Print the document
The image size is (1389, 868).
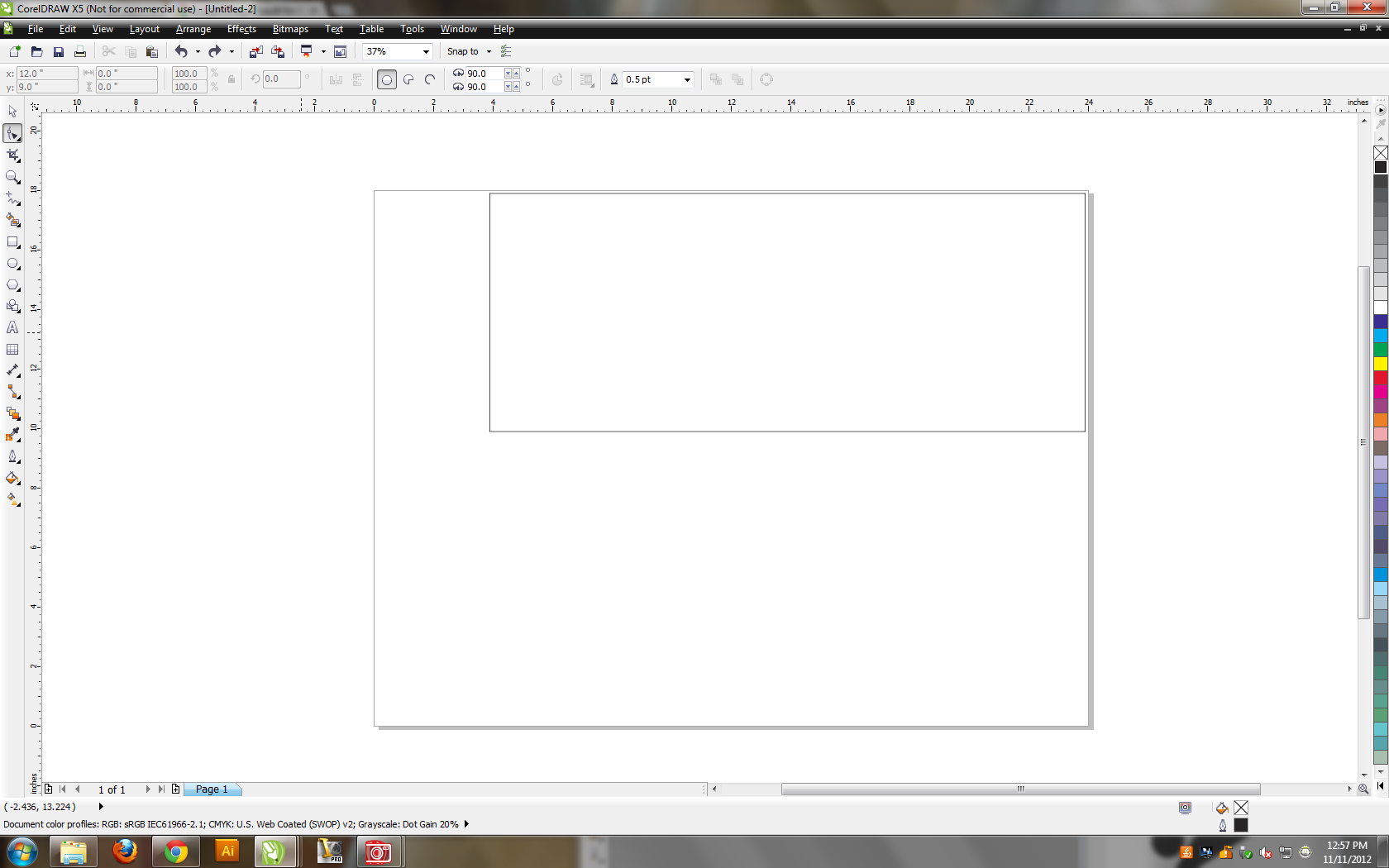(x=80, y=51)
